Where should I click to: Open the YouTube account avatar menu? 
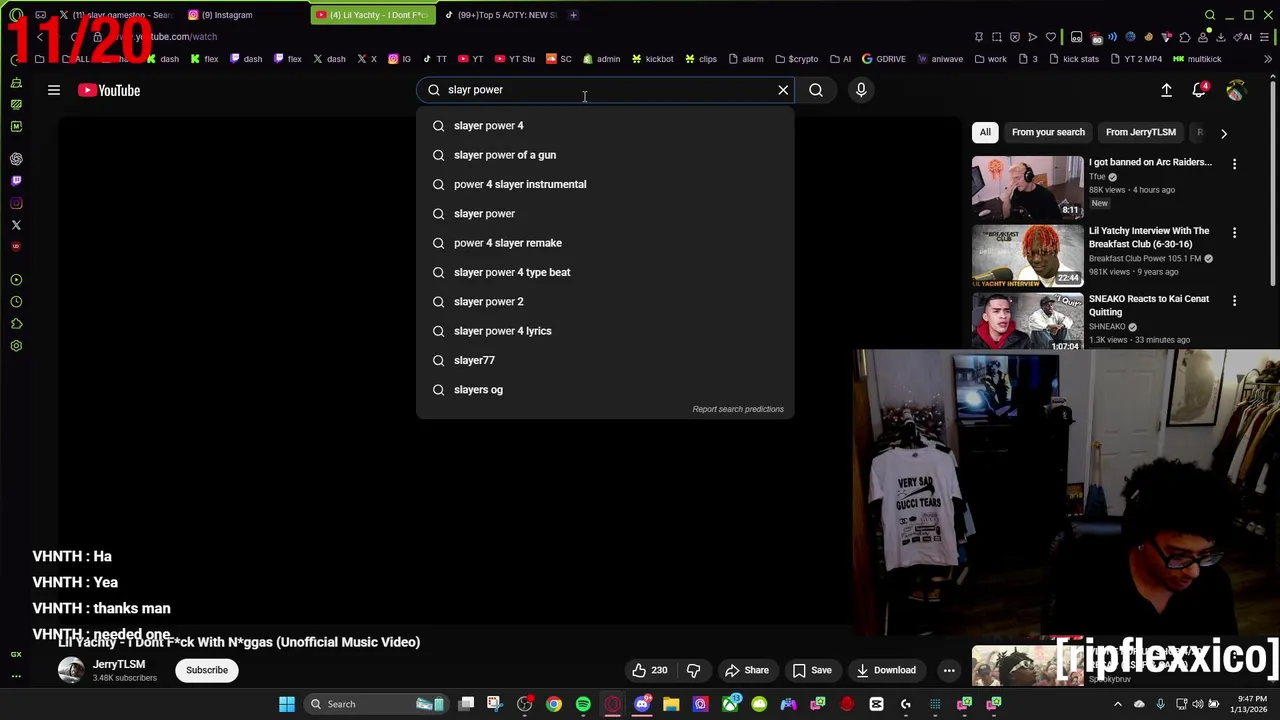click(x=1236, y=90)
